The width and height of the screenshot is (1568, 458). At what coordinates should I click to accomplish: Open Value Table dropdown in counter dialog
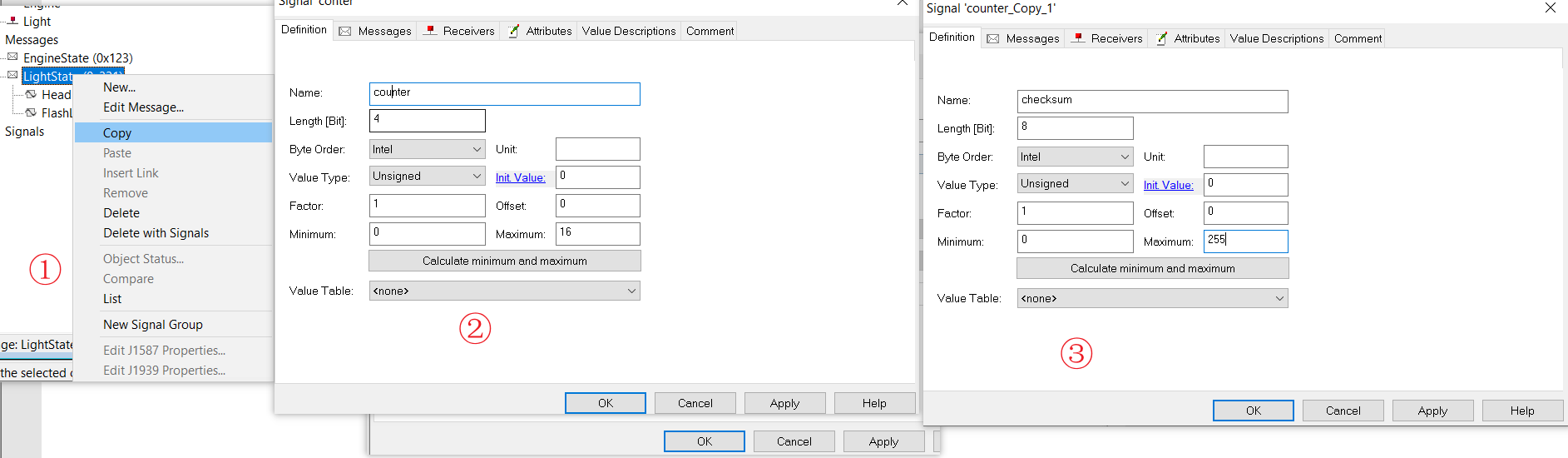click(x=505, y=291)
